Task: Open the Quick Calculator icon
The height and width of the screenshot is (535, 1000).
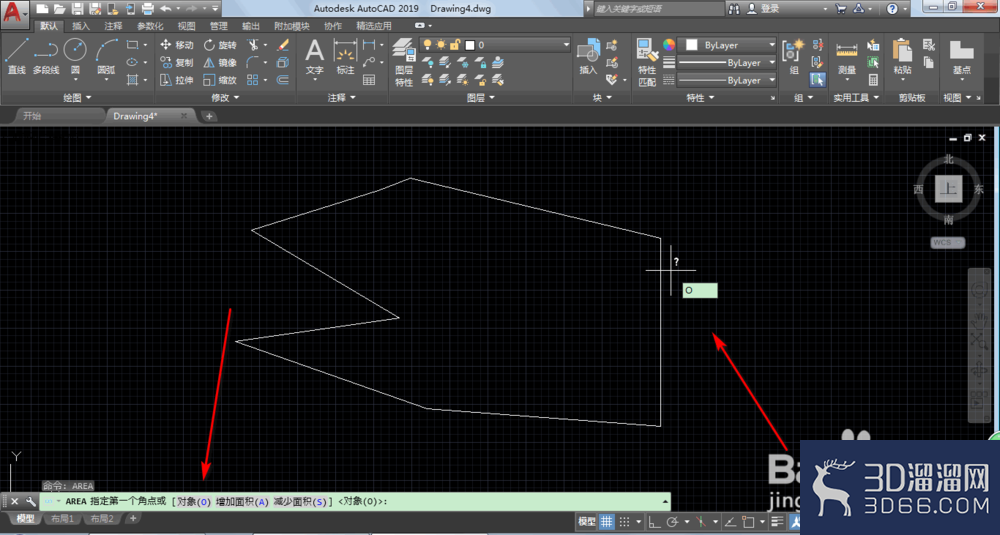Action: (x=873, y=80)
